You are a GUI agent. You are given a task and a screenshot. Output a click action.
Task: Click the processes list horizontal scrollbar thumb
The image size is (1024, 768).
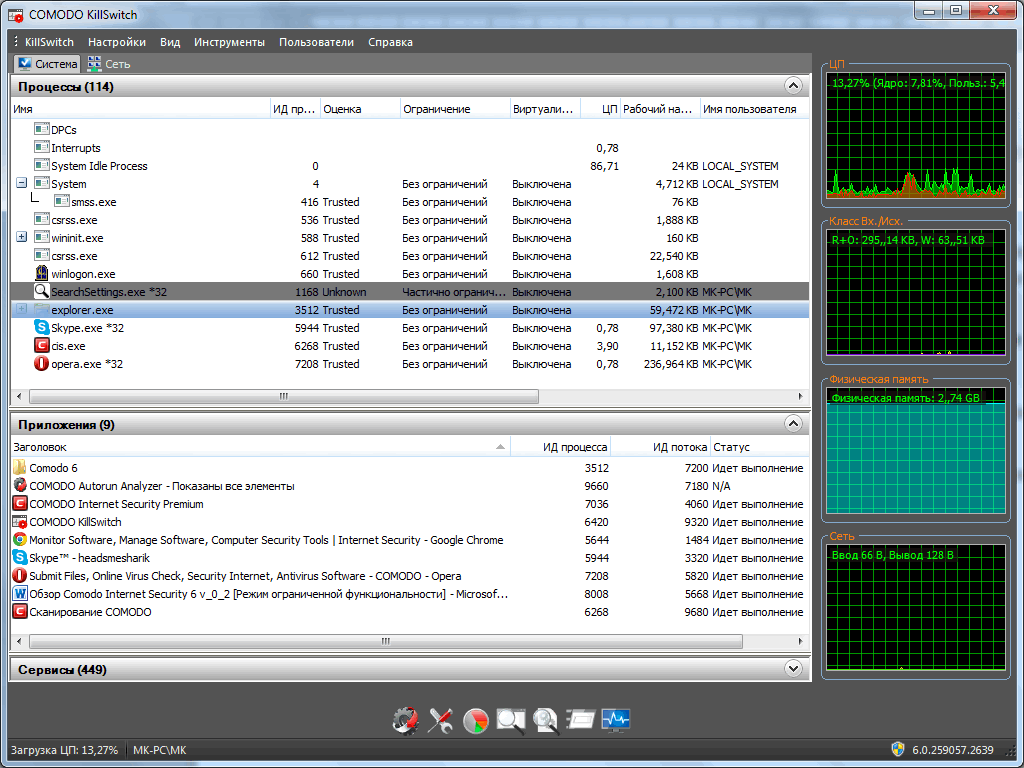(x=283, y=396)
